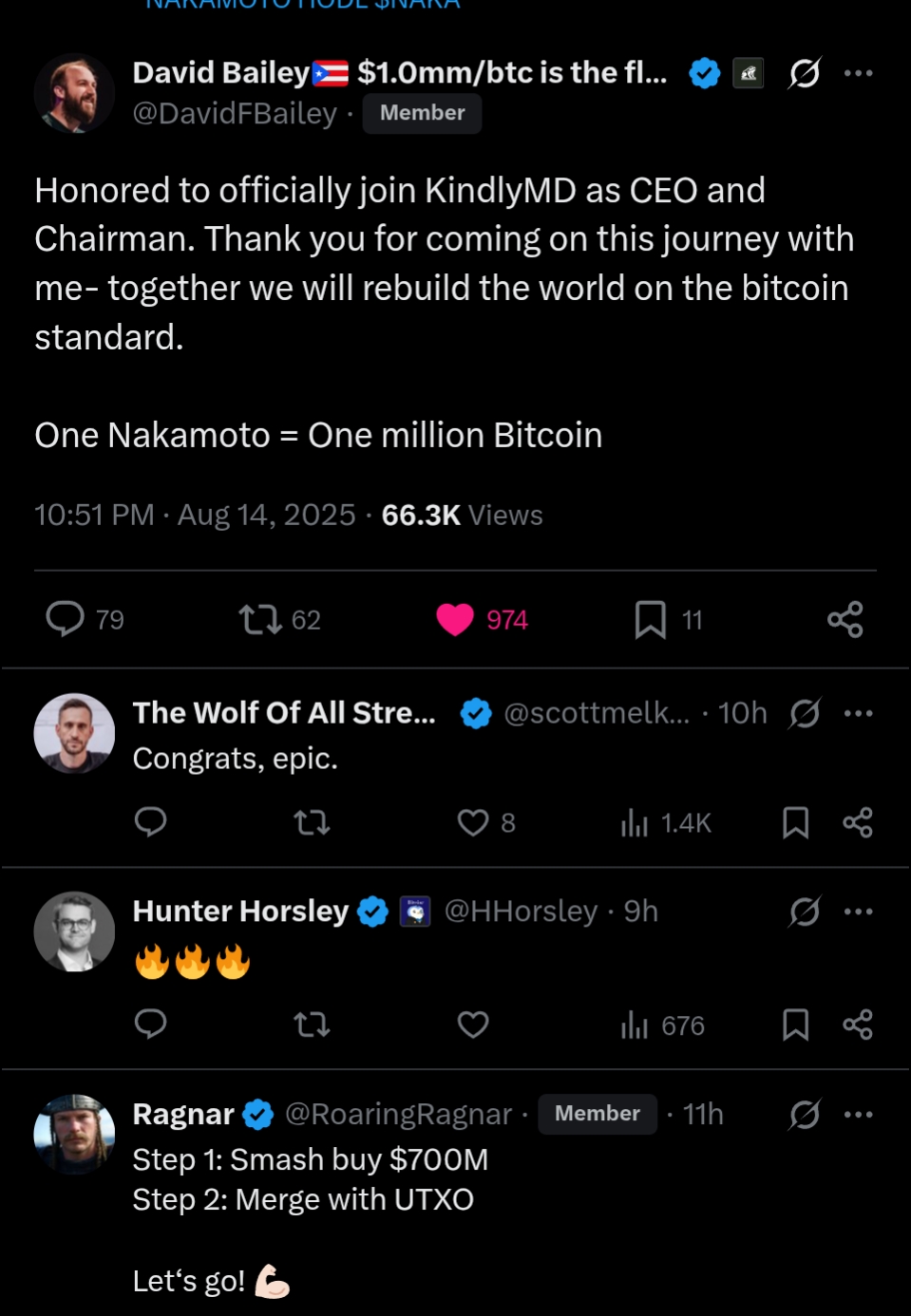Open @RoaringRagnar profile handle
Image resolution: width=911 pixels, height=1316 pixels.
[x=398, y=1114]
